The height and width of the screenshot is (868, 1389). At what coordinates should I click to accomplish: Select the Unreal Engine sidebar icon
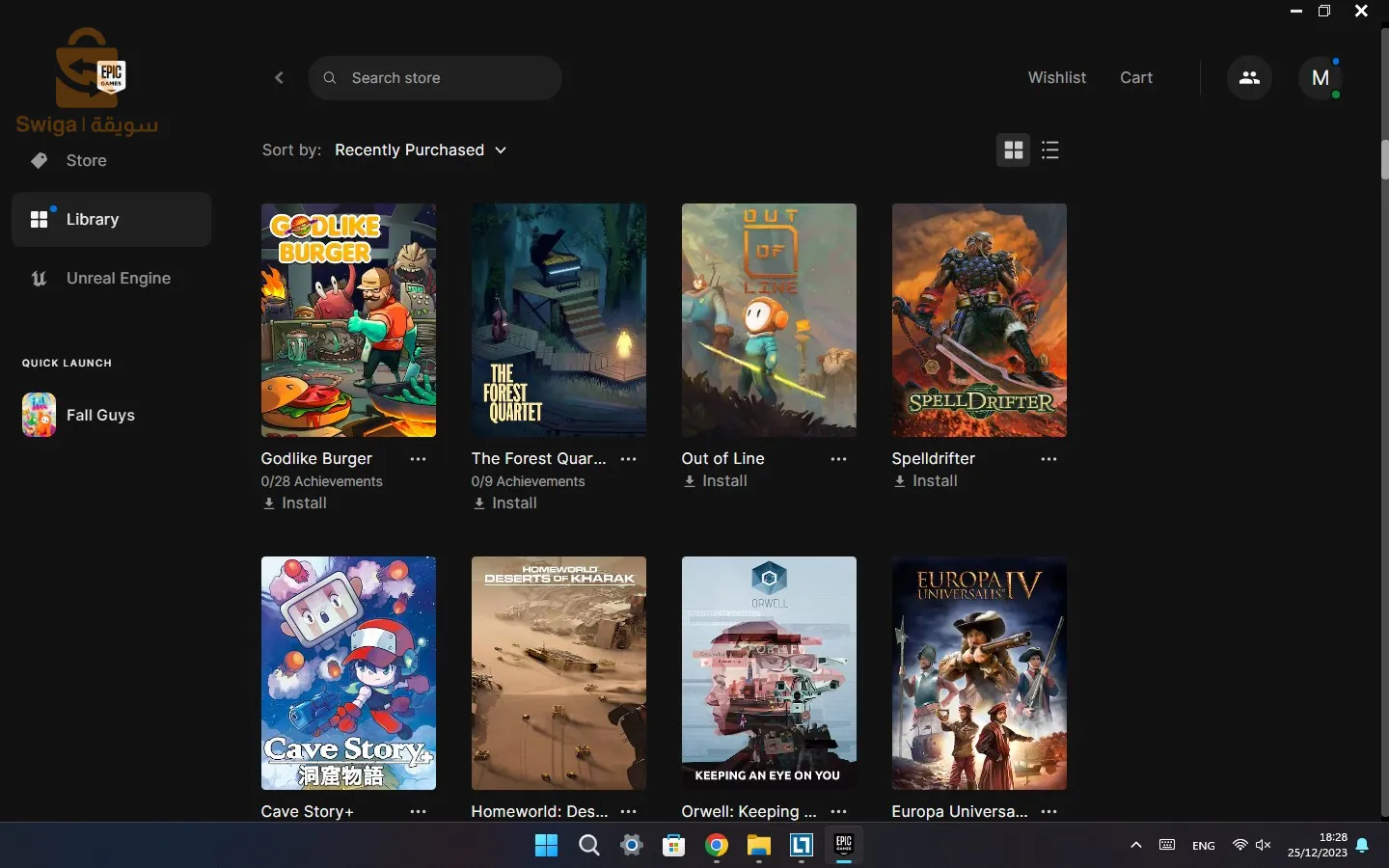click(x=39, y=279)
